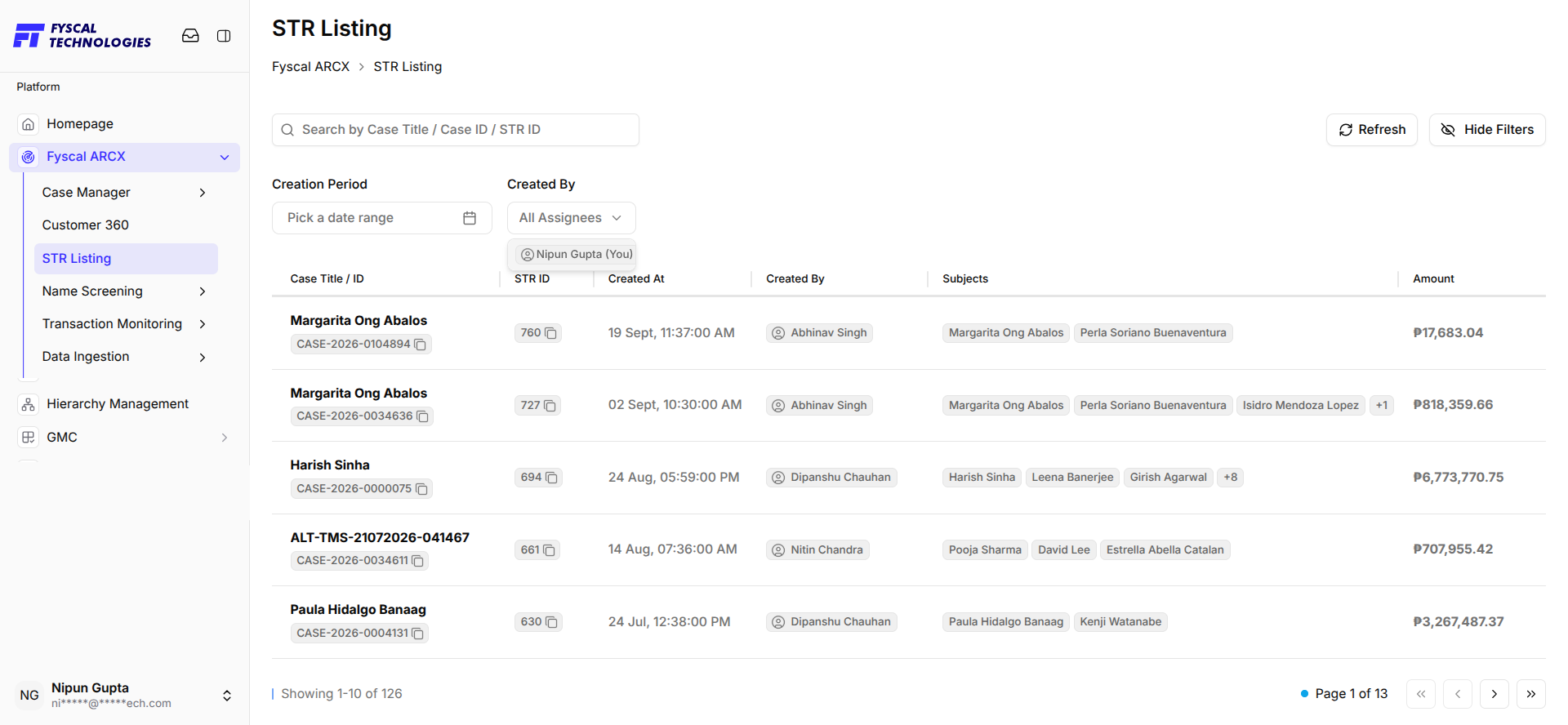Screen dimensions: 1568x725
Task: Collapse the Fyscal ARCX menu
Action: [225, 158]
